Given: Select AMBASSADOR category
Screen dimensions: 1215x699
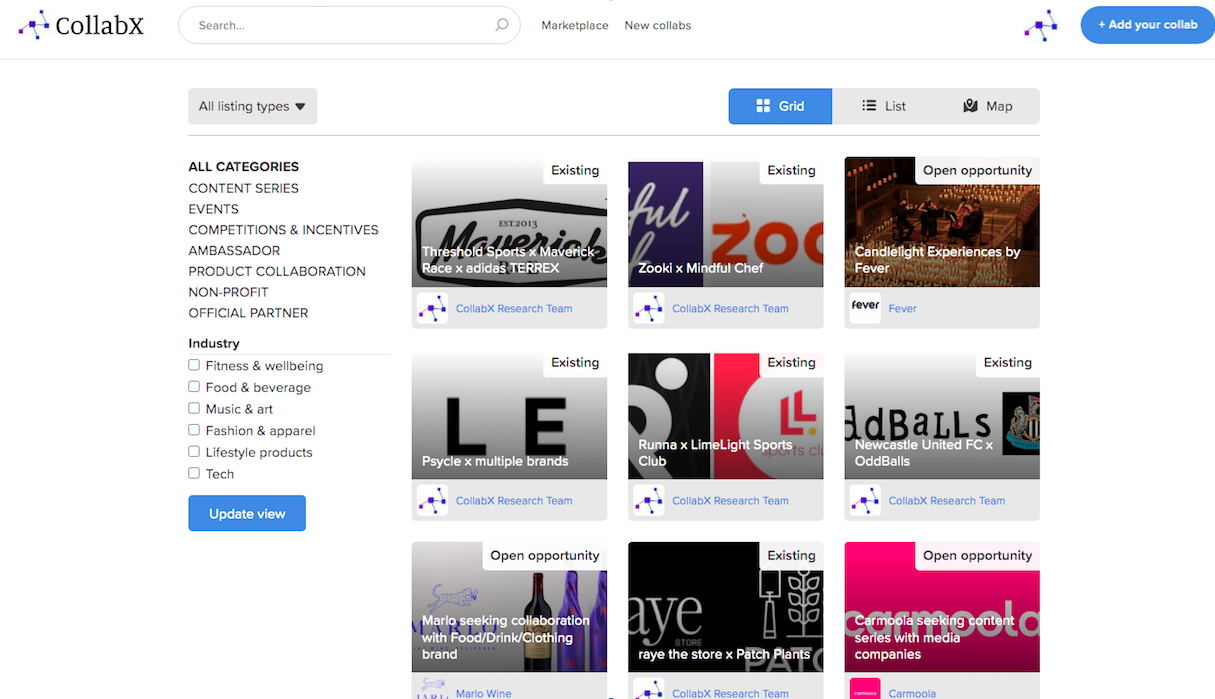Looking at the screenshot, I should point(234,250).
